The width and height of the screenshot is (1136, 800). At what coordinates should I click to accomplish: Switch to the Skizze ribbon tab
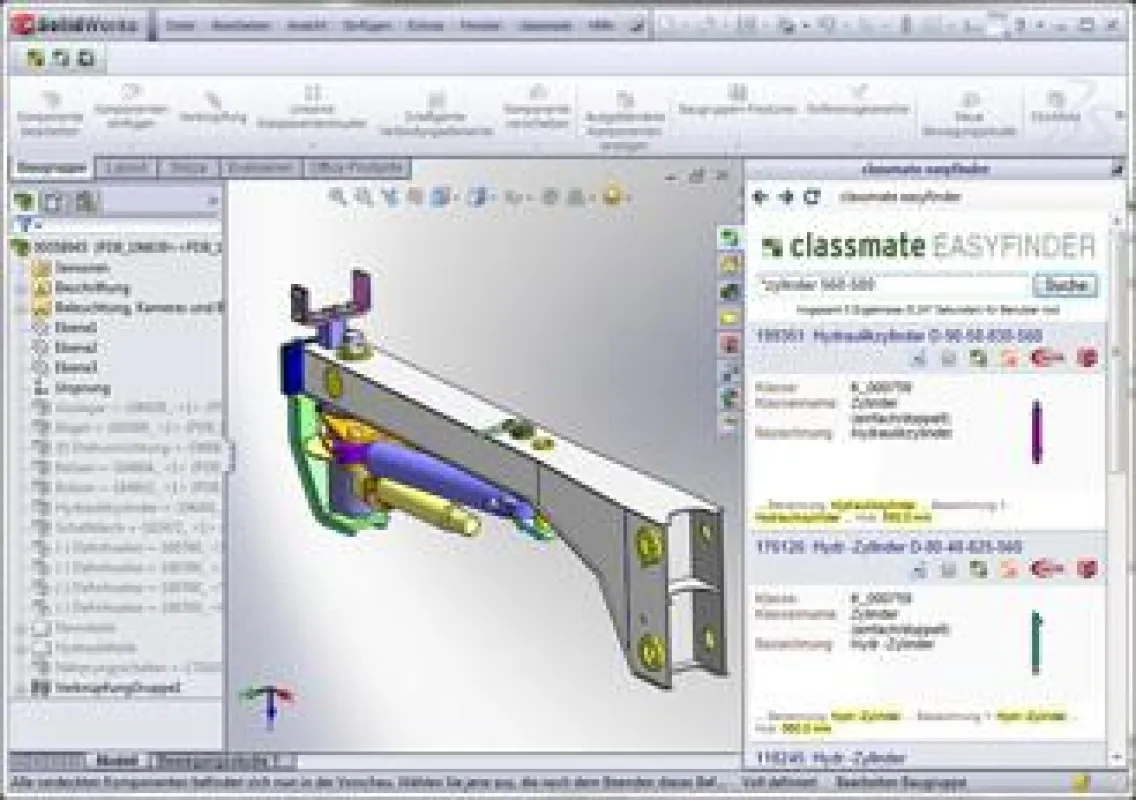click(188, 168)
